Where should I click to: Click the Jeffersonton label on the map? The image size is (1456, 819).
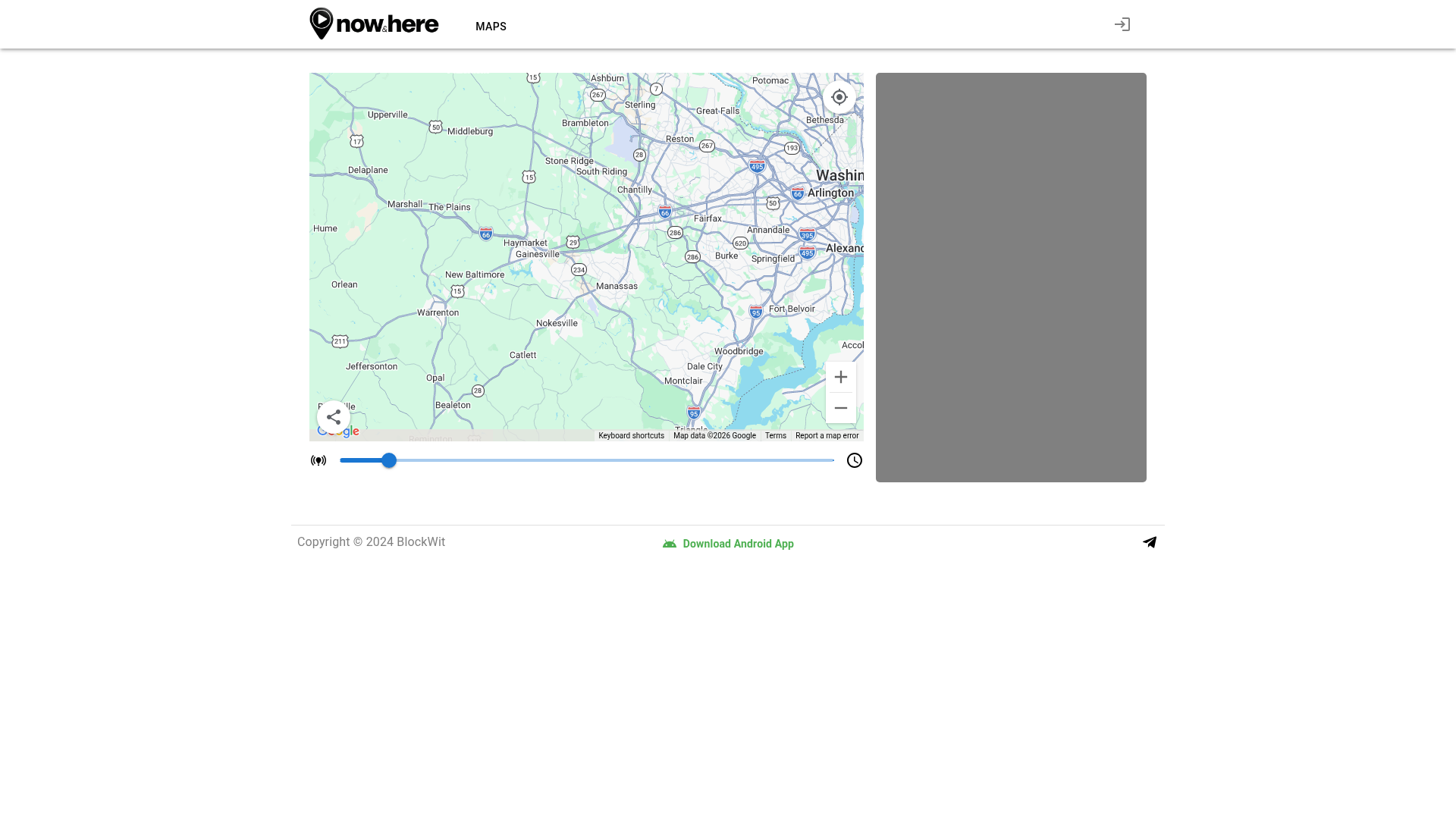click(372, 366)
